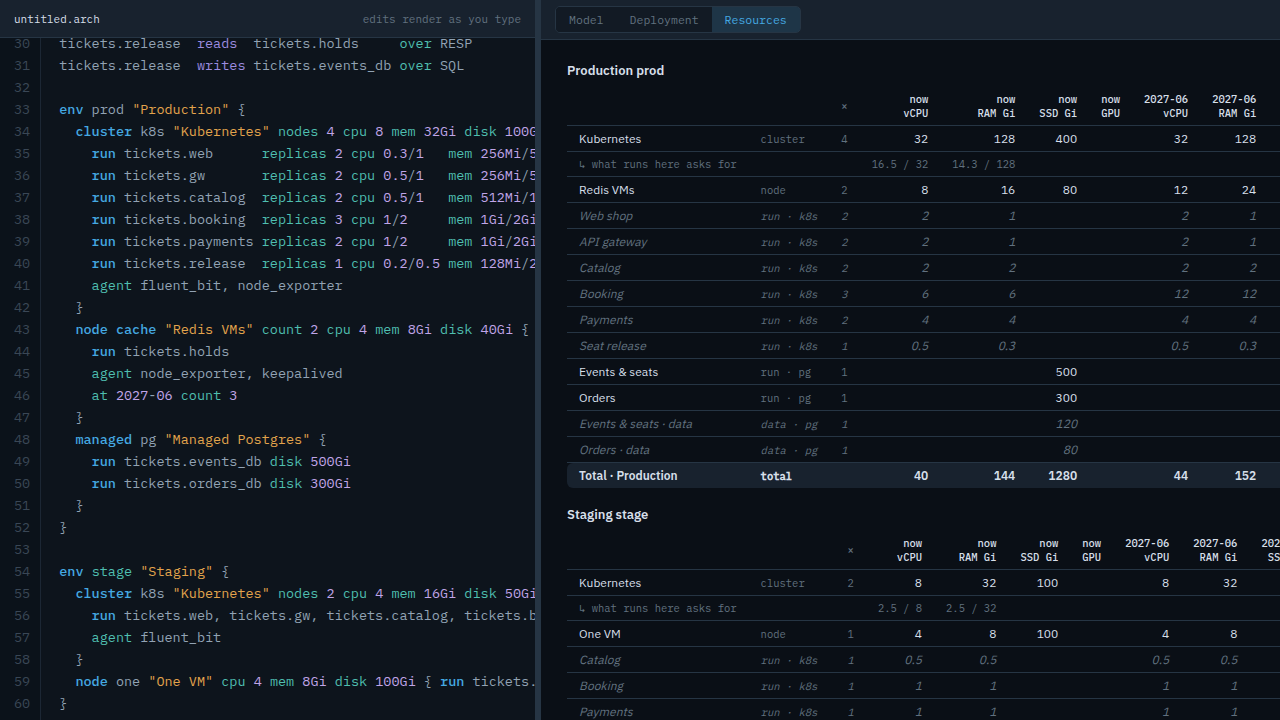
Task: Select the Resources tab
Action: (x=755, y=20)
